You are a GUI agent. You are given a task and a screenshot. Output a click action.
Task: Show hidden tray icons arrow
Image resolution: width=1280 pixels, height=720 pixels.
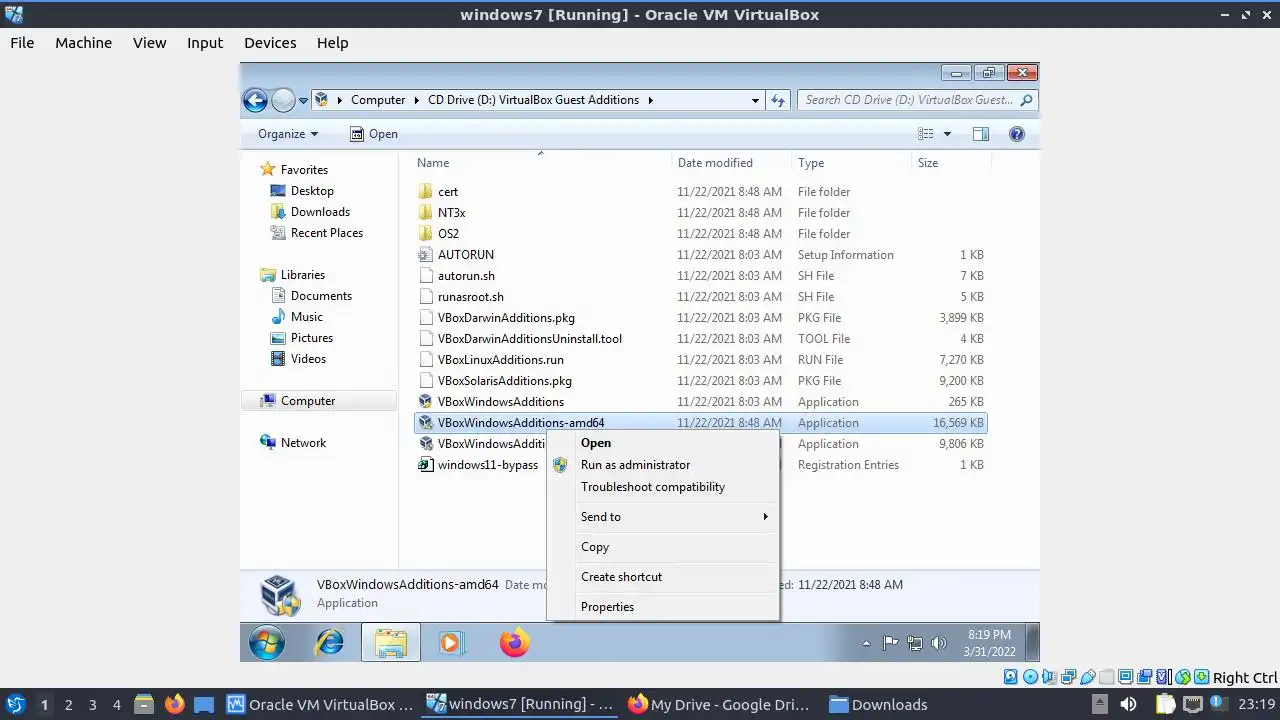pos(866,643)
